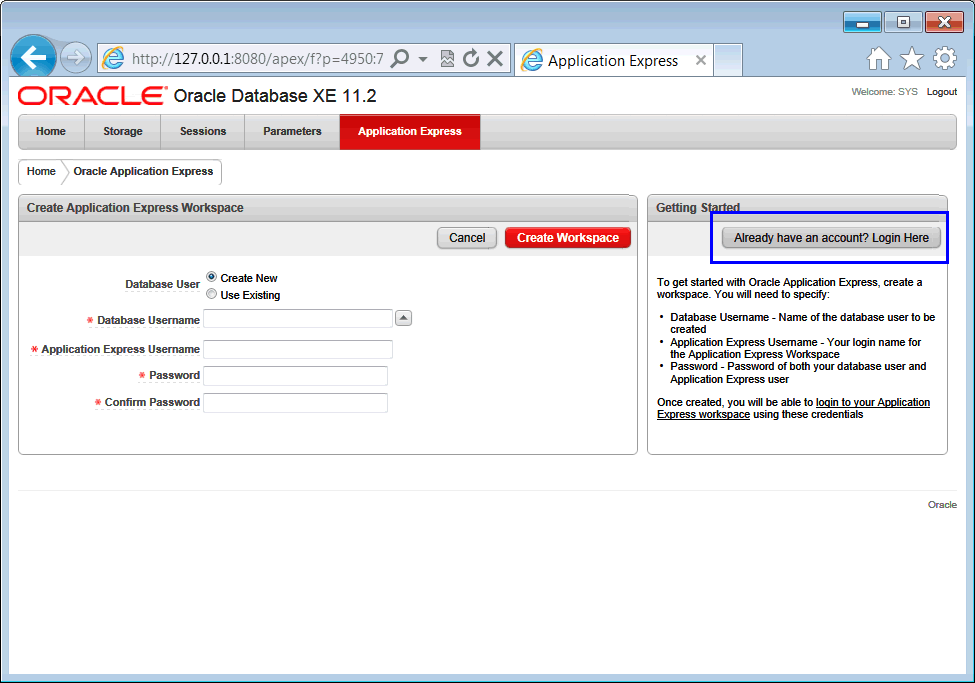Click the browser forward arrow button
This screenshot has height=683, width=975.
click(x=76, y=58)
